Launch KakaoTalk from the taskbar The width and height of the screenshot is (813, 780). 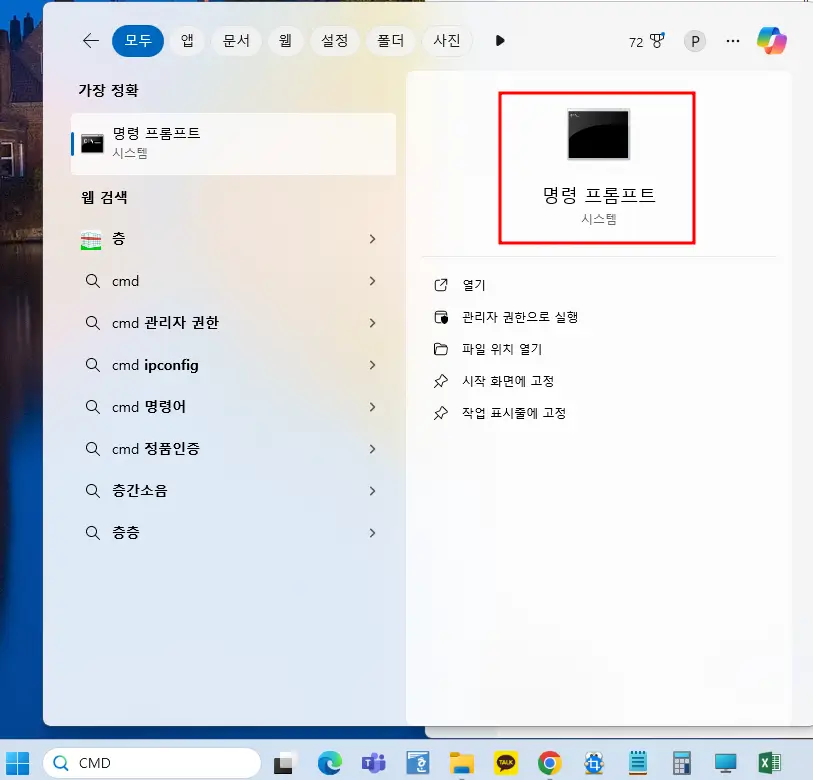point(503,762)
